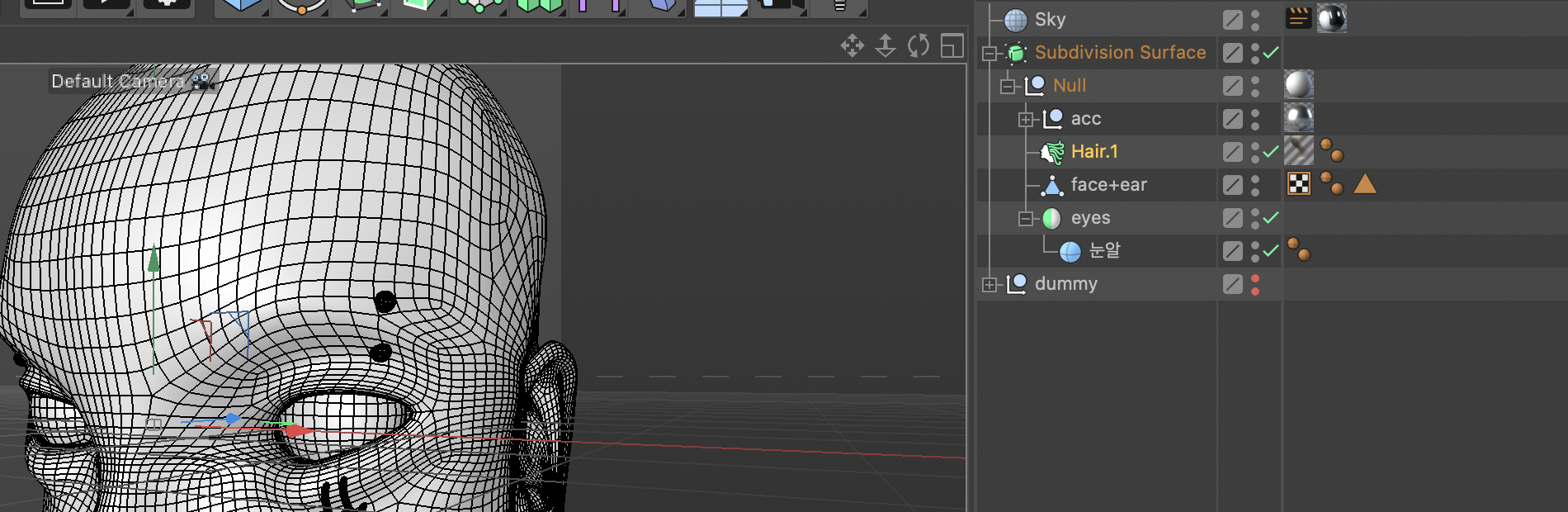This screenshot has height=512, width=1568.
Task: Select the Sky object name
Action: click(1051, 19)
